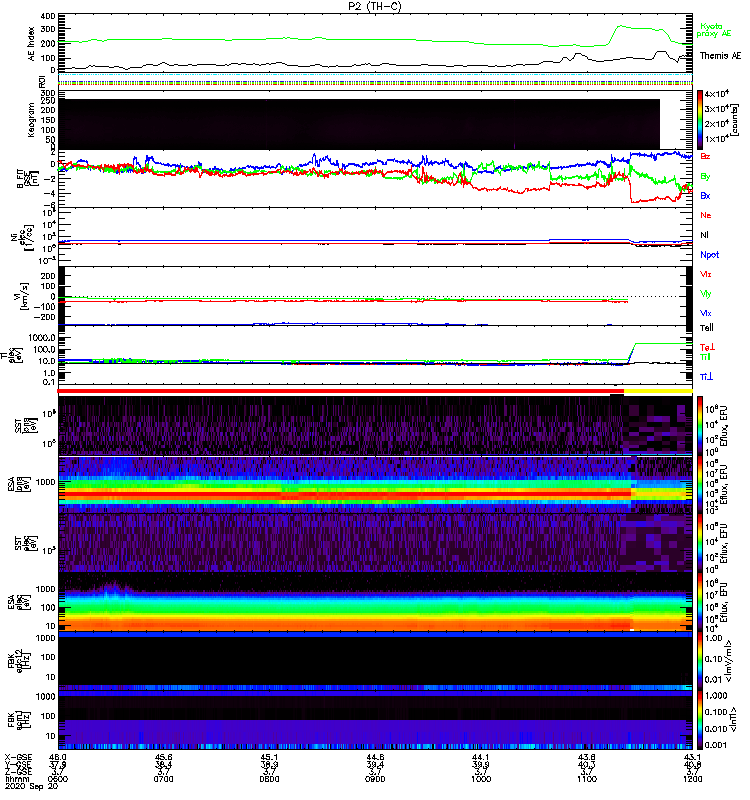Click the 1200 time tick label
Image resolution: width=750 pixels, height=800 pixels.
[x=692, y=779]
